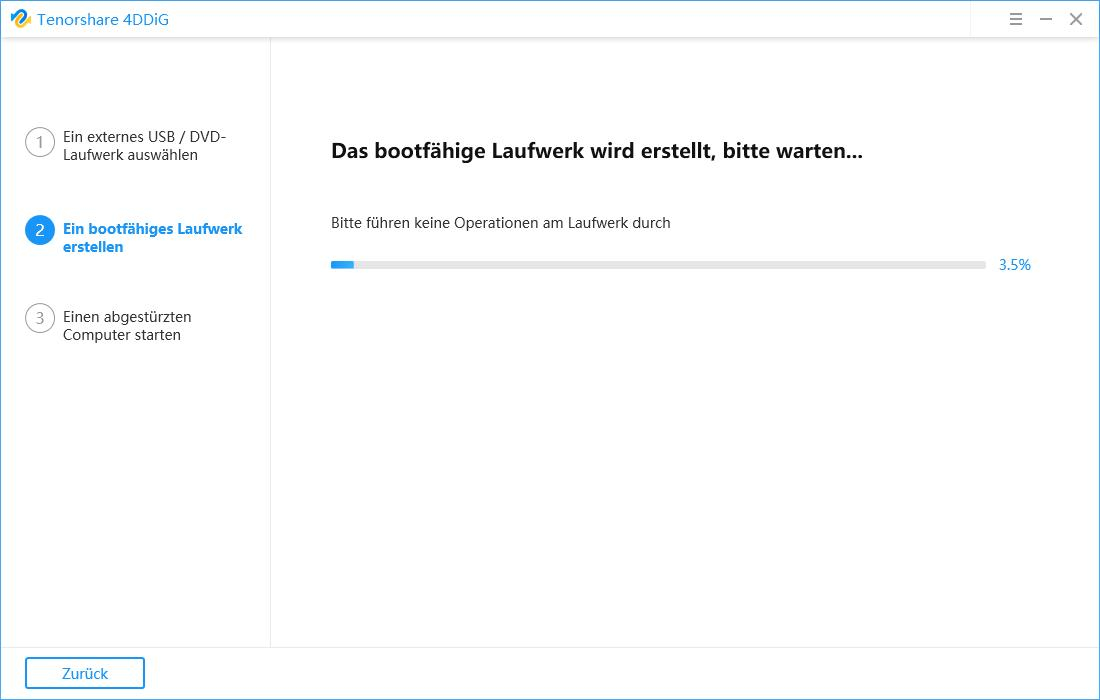Viewport: 1100px width, 700px height.
Task: Click the Zurück button
Action: point(84,672)
